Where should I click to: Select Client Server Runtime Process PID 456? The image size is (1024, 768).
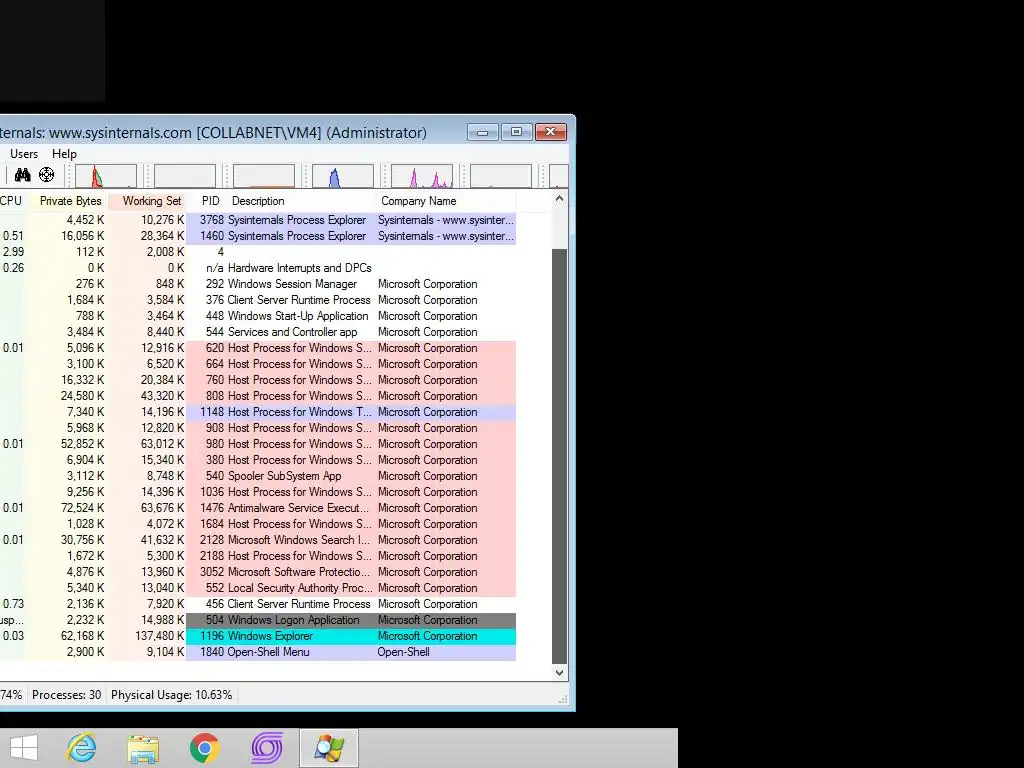click(258, 604)
